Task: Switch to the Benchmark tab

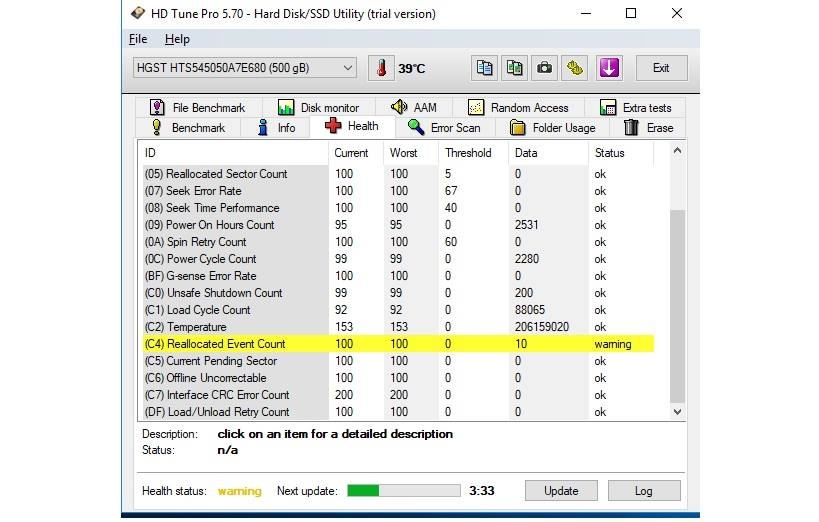Action: 188,127
